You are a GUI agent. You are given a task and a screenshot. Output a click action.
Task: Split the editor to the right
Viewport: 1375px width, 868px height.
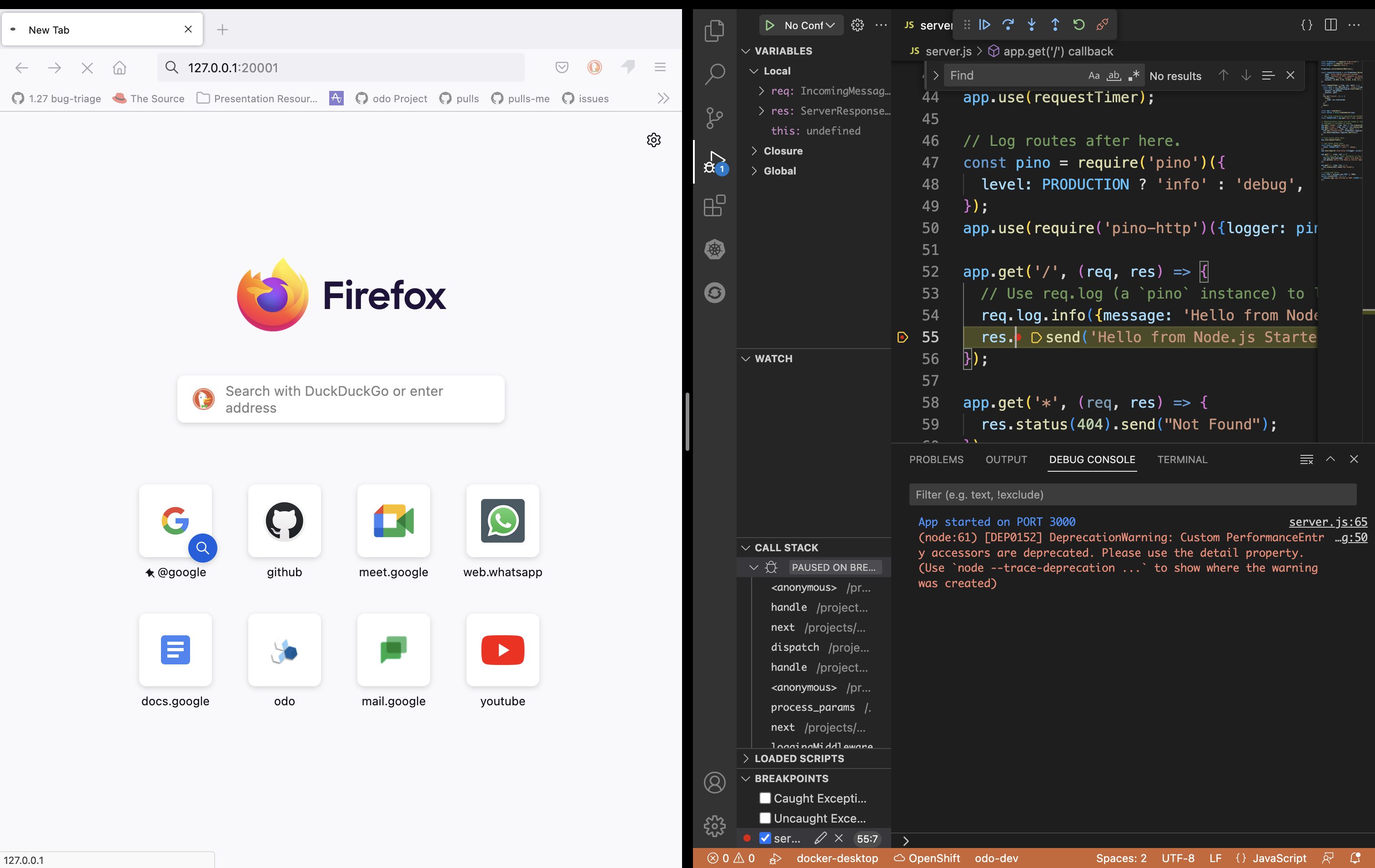click(1330, 25)
